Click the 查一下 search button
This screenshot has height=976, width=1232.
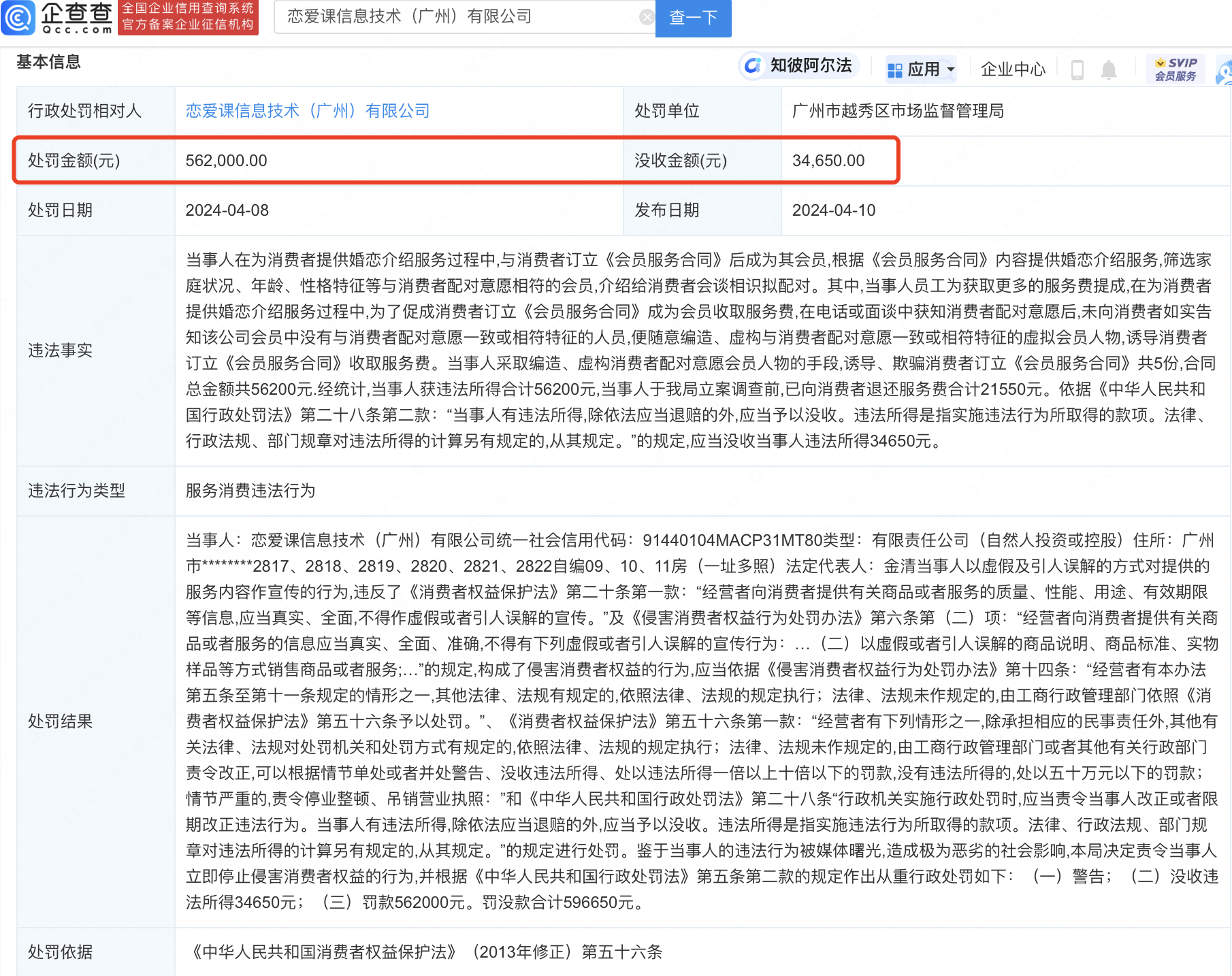[x=693, y=18]
